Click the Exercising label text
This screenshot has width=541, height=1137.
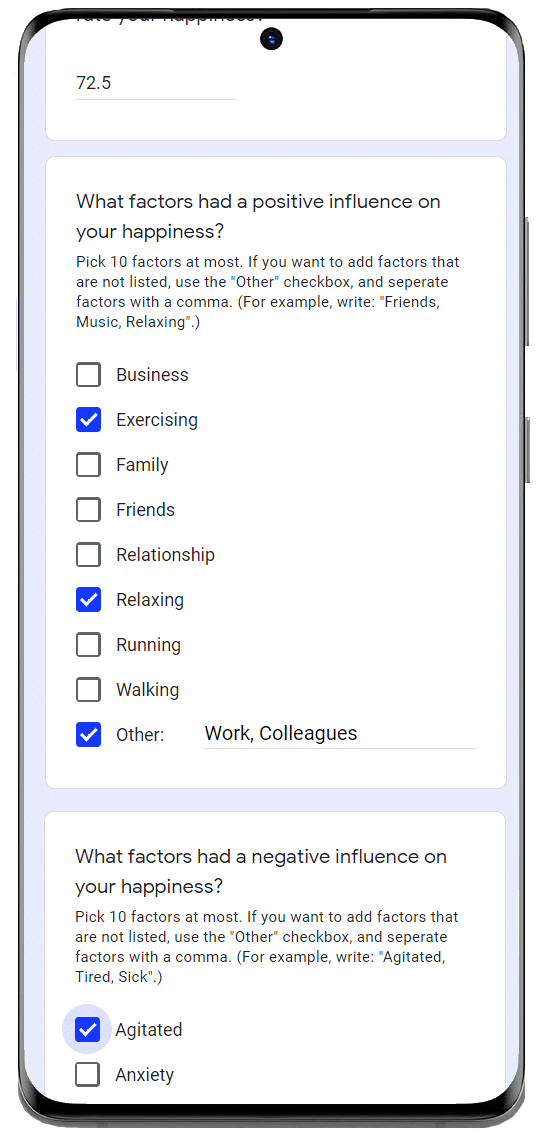[157, 420]
